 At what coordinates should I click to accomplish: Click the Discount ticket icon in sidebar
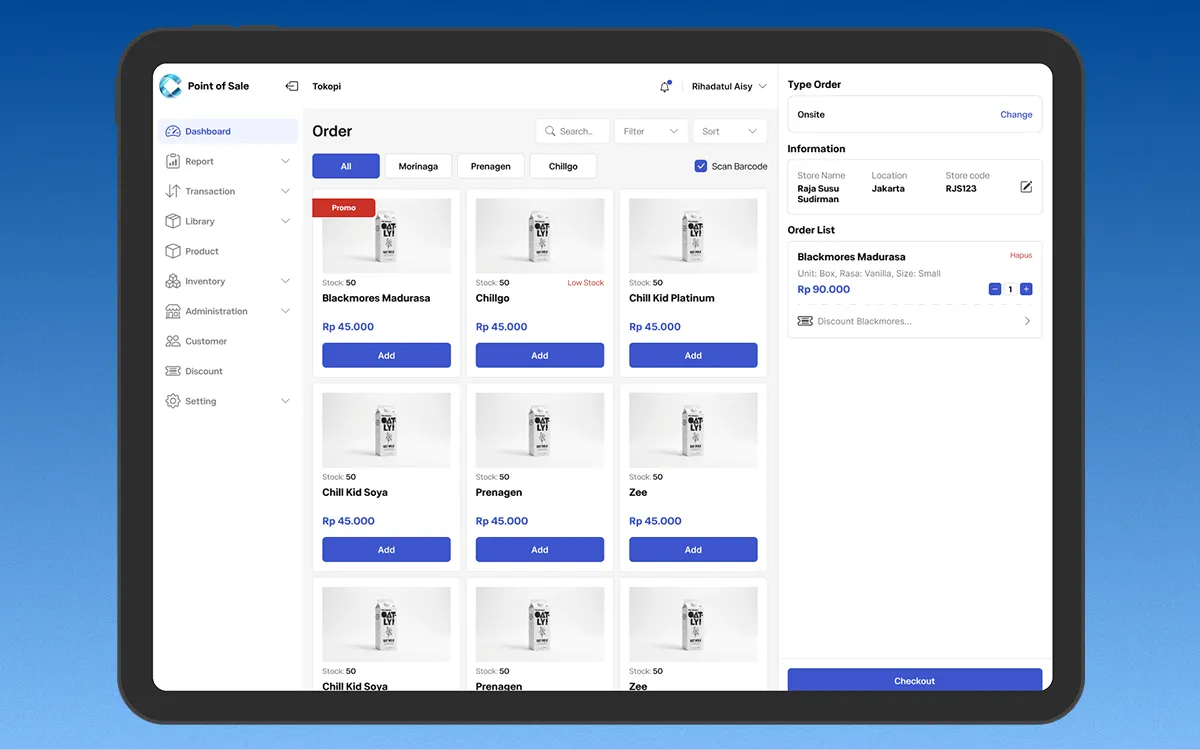[x=173, y=371]
